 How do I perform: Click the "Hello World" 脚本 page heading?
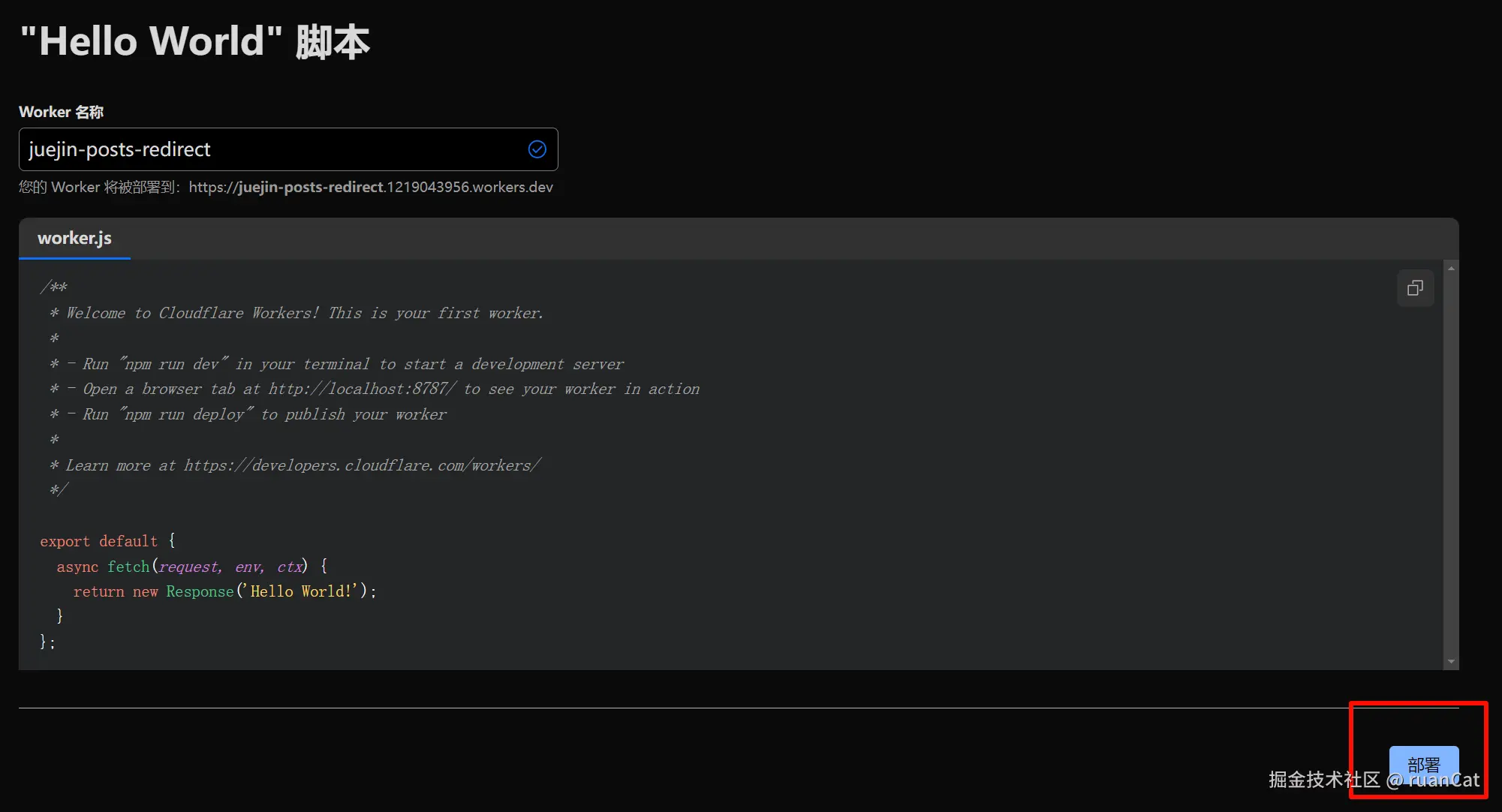pyautogui.click(x=194, y=41)
